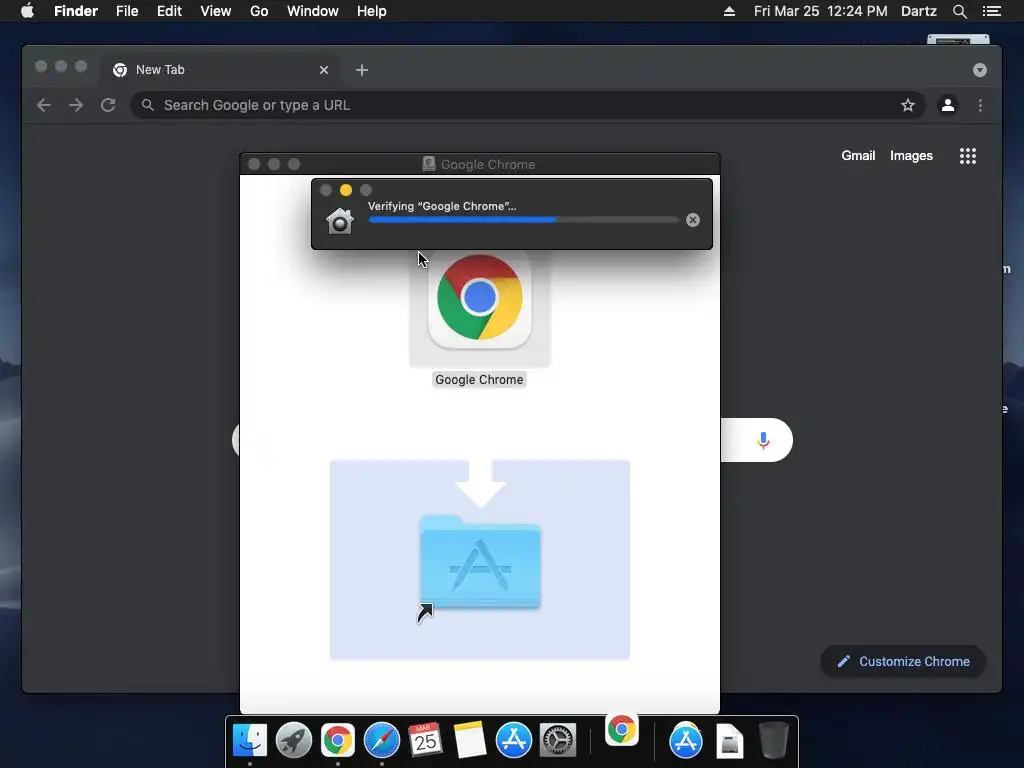1024x768 pixels.
Task: Bookmark this tab with star icon
Action: tap(908, 105)
